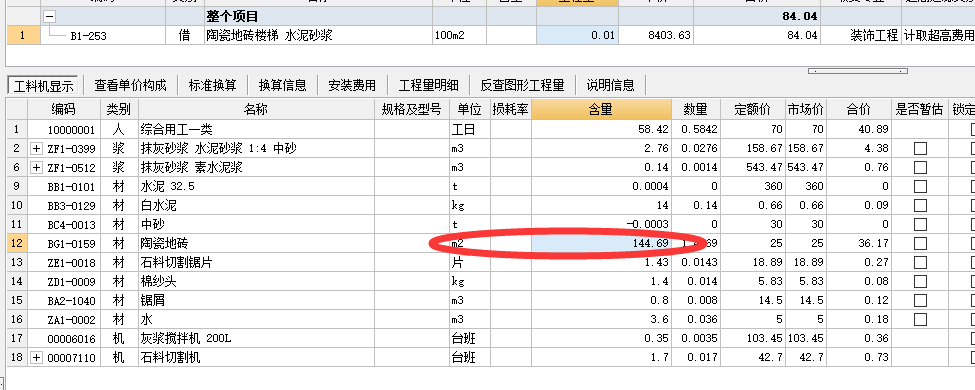Click the 合价 value 36.17 for 陶瓷地砖
975x390 pixels.
859,243
